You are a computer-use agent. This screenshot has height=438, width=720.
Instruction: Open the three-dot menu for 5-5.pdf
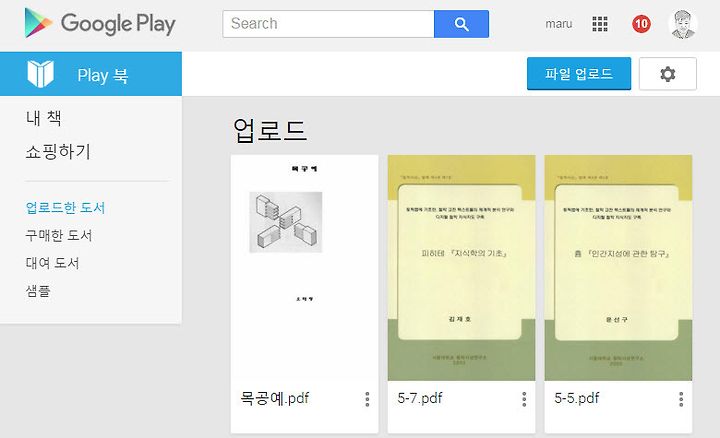(x=681, y=399)
